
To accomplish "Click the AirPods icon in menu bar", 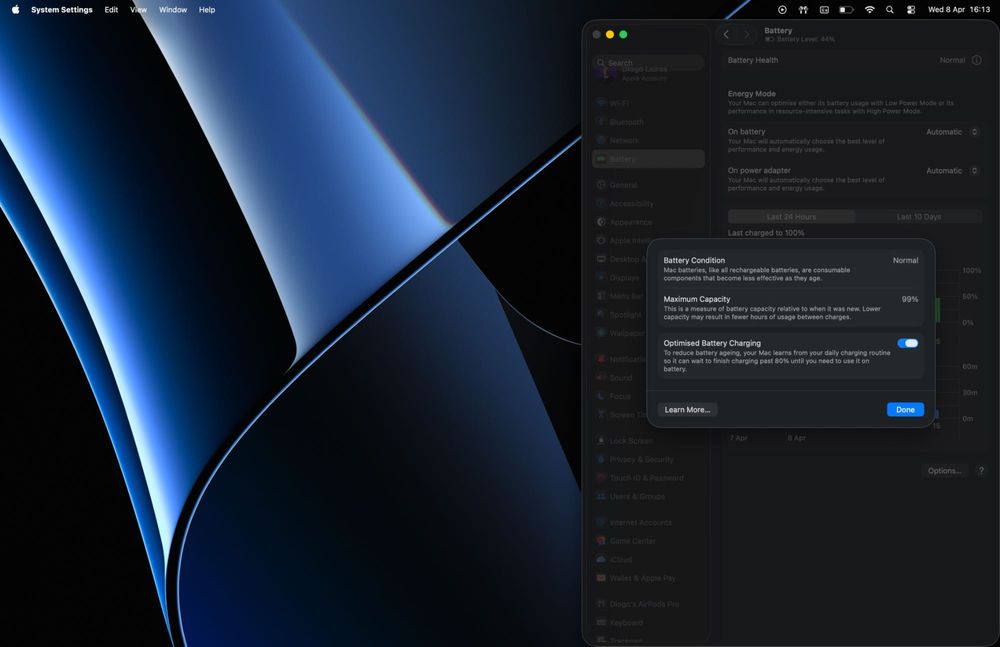I will coord(803,9).
